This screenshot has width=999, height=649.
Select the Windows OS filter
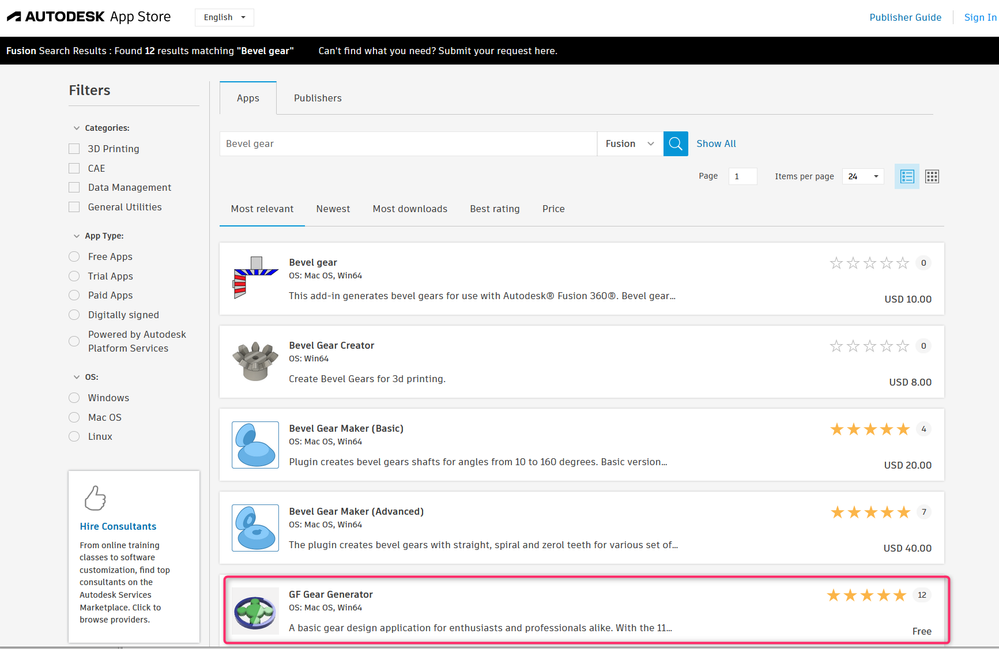(x=74, y=397)
